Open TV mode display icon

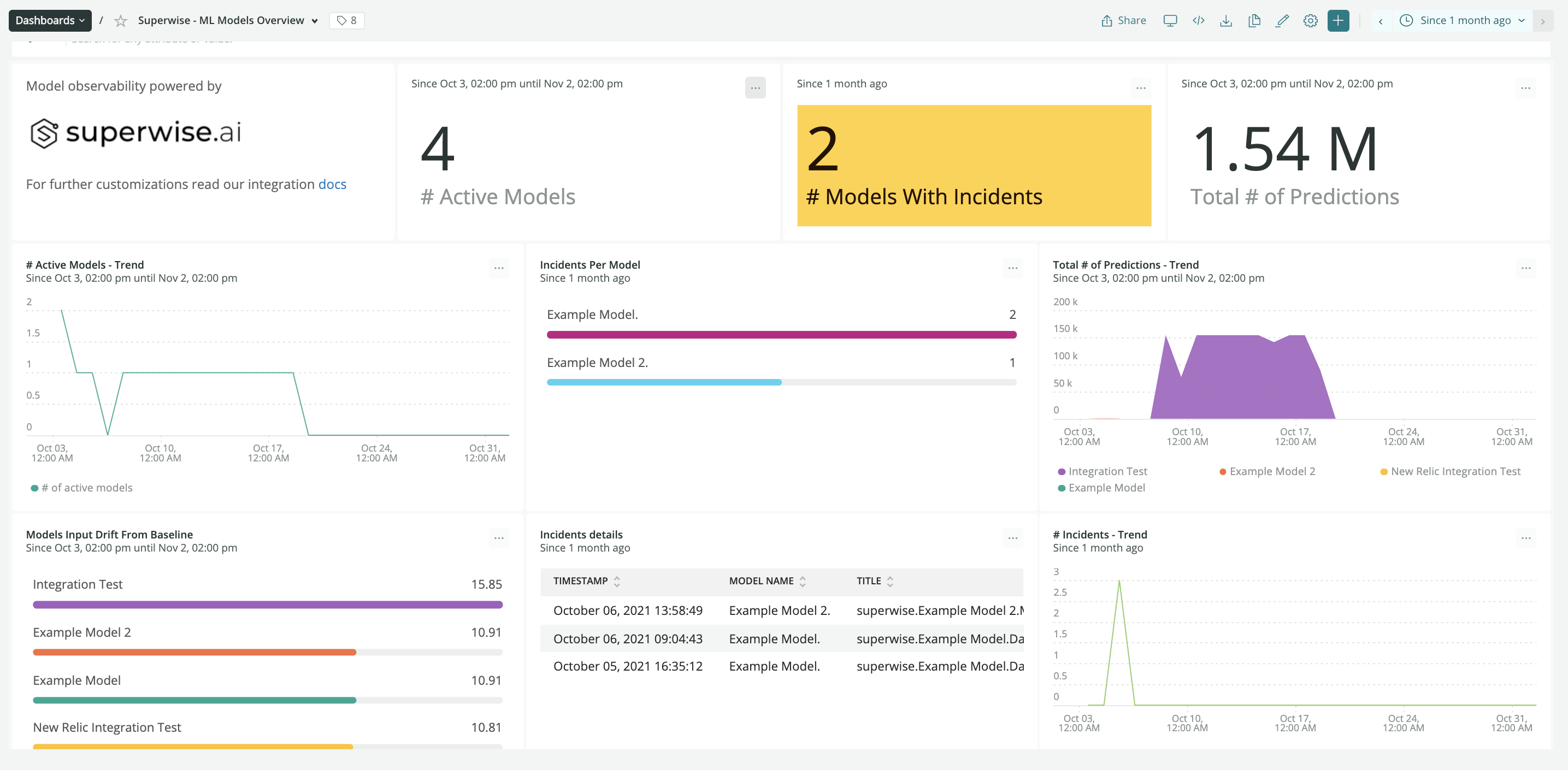[1169, 21]
